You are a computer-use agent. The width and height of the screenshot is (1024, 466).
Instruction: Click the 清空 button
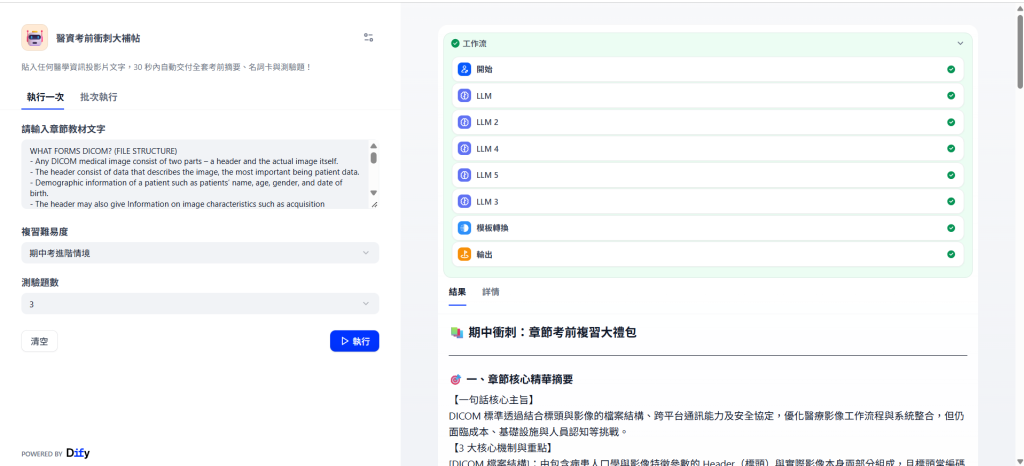(39, 341)
